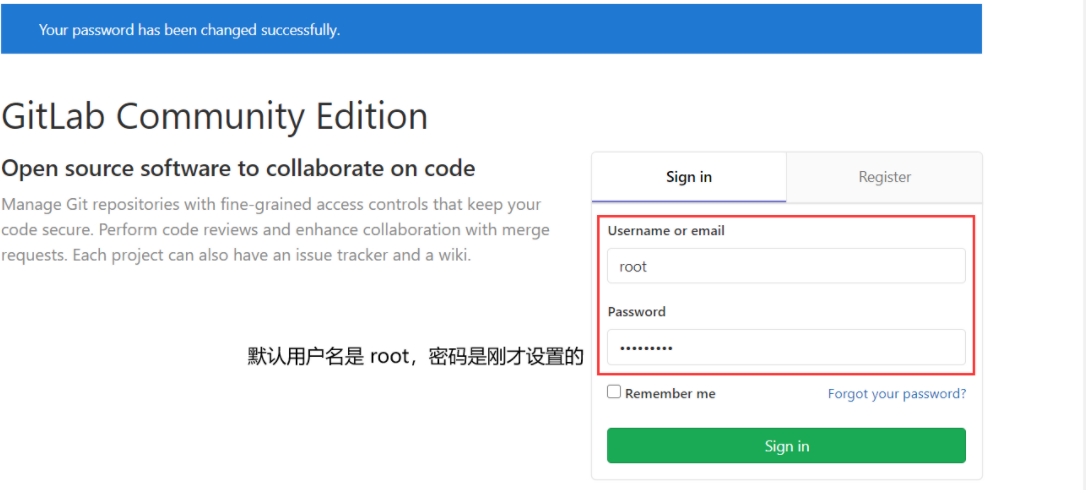Open the Register tab
This screenshot has width=1086, height=490.
[x=884, y=177]
